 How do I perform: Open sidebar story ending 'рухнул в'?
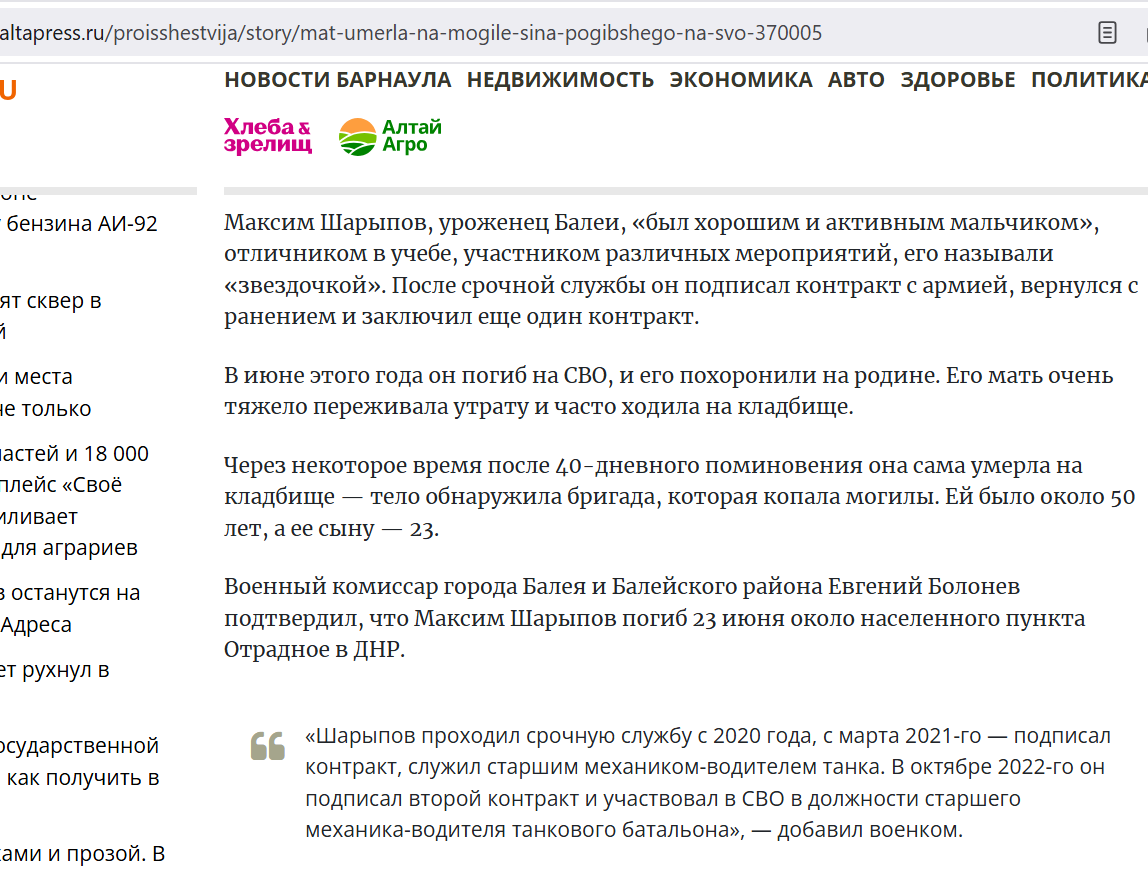55,670
